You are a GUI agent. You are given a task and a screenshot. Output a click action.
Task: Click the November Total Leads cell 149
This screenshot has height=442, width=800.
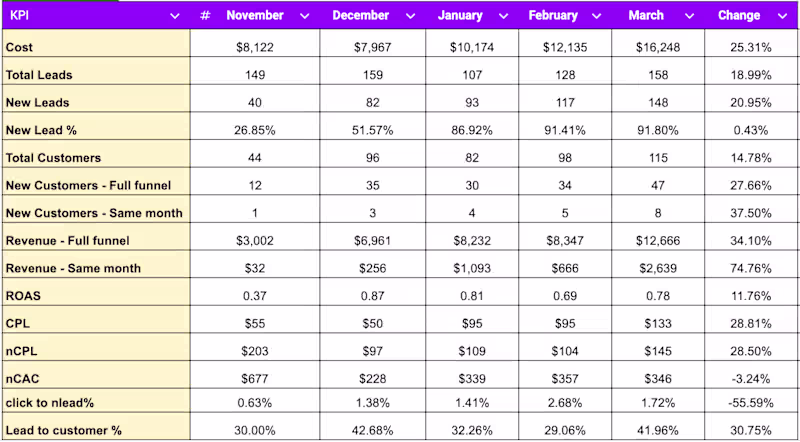pyautogui.click(x=254, y=75)
